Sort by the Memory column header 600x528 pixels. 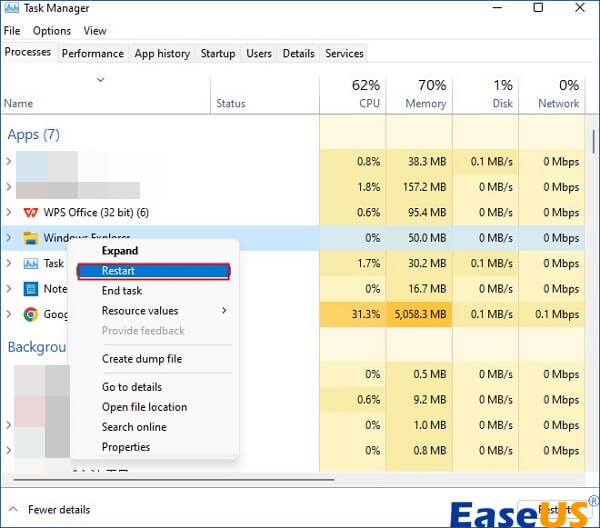tap(419, 95)
